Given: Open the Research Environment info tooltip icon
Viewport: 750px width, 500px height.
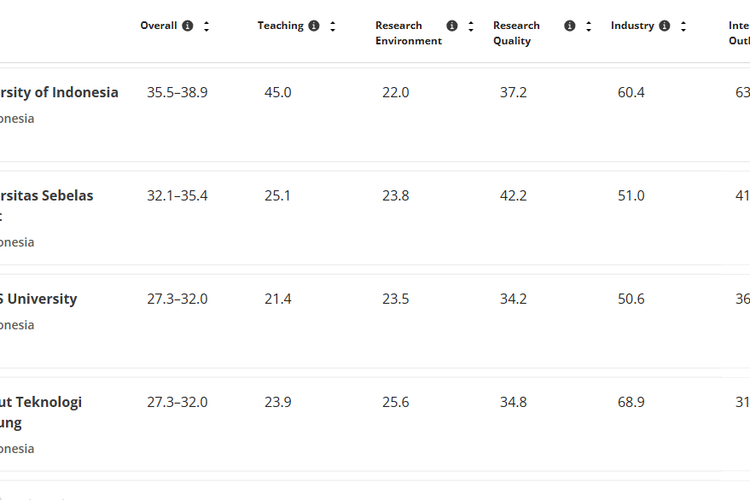Looking at the screenshot, I should point(452,26).
